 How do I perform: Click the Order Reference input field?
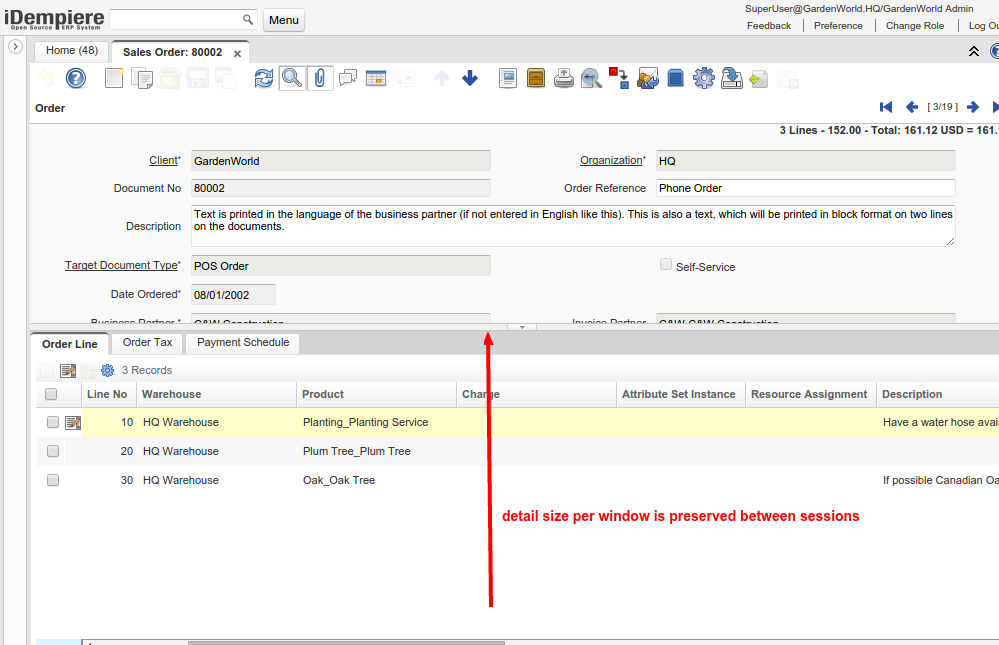click(805, 188)
